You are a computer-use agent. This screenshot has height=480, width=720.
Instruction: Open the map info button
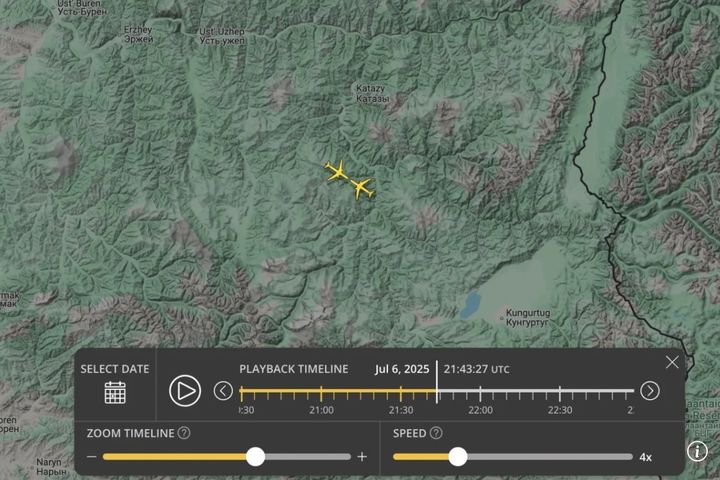(x=697, y=452)
